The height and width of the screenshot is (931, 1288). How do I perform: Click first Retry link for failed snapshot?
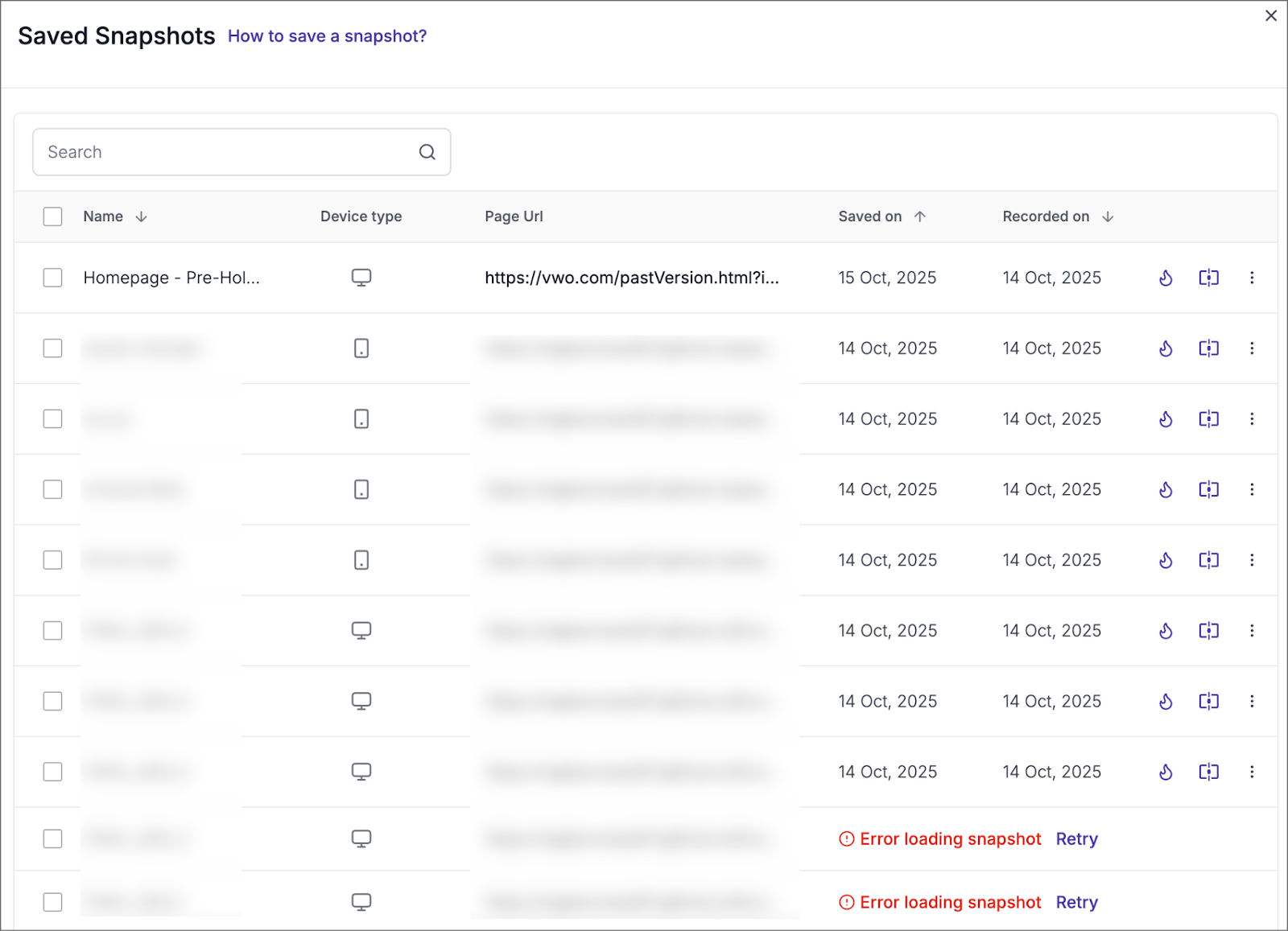click(x=1076, y=838)
